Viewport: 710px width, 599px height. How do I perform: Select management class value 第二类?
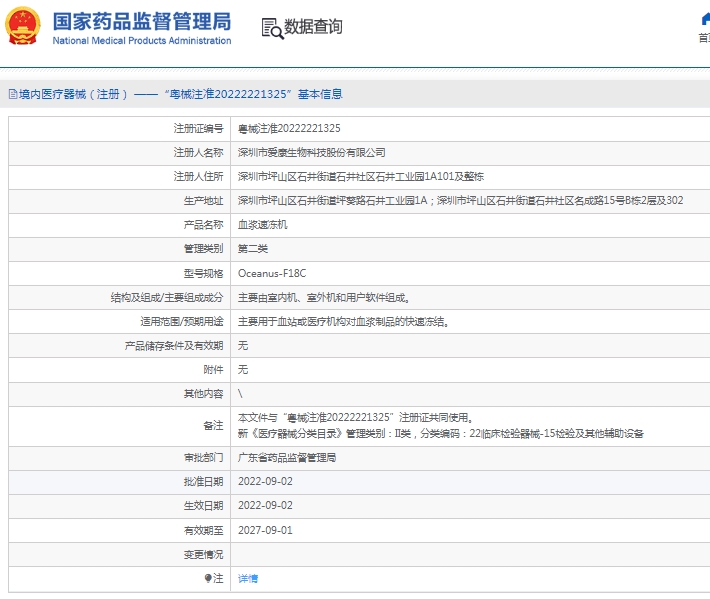coord(253,249)
